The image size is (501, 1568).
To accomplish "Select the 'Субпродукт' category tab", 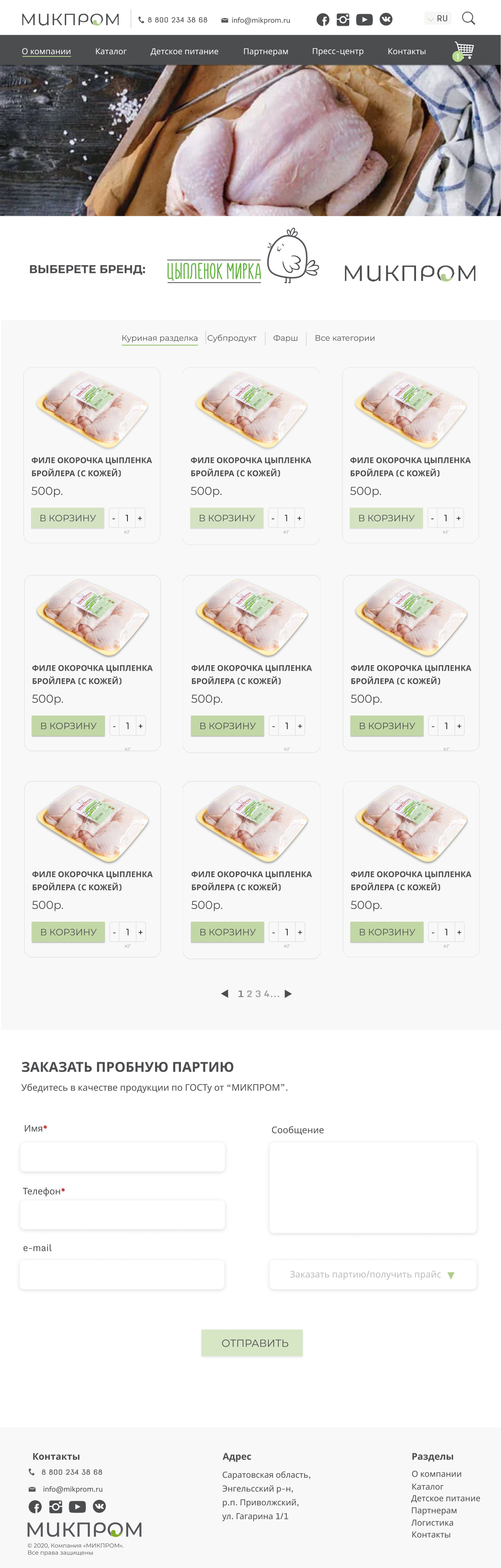I will click(x=232, y=338).
